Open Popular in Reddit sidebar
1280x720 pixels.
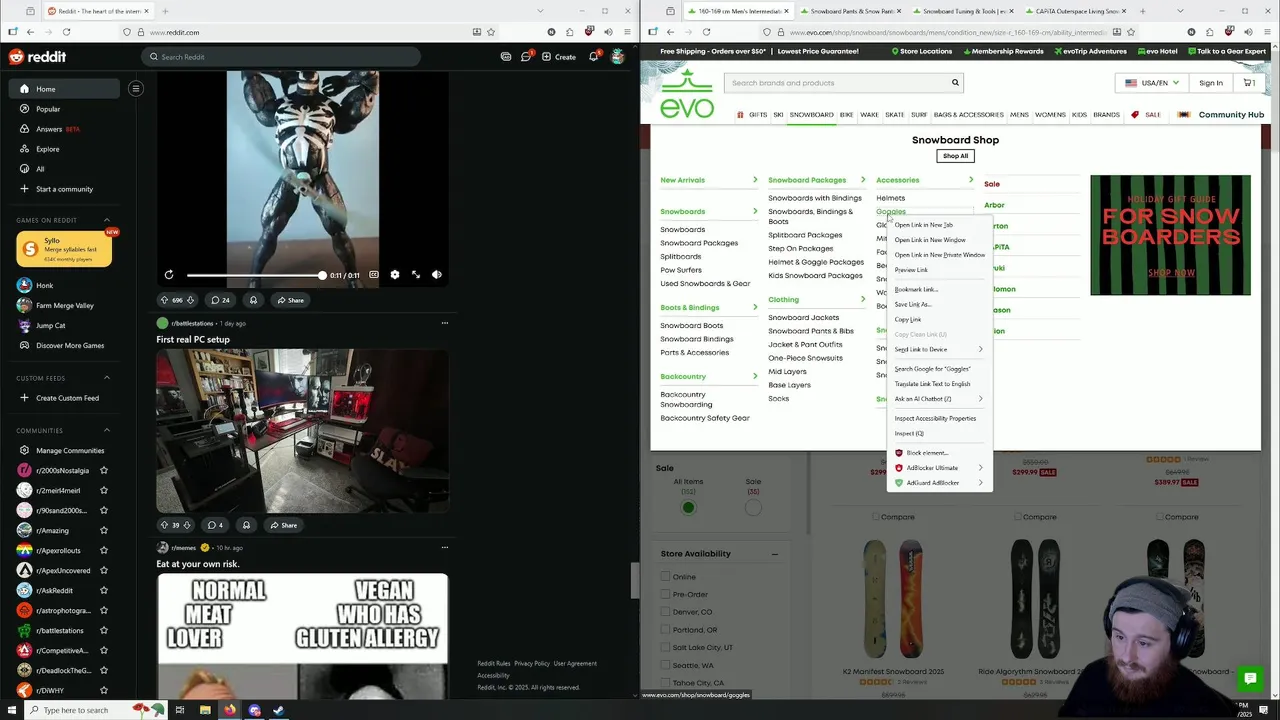click(x=48, y=109)
